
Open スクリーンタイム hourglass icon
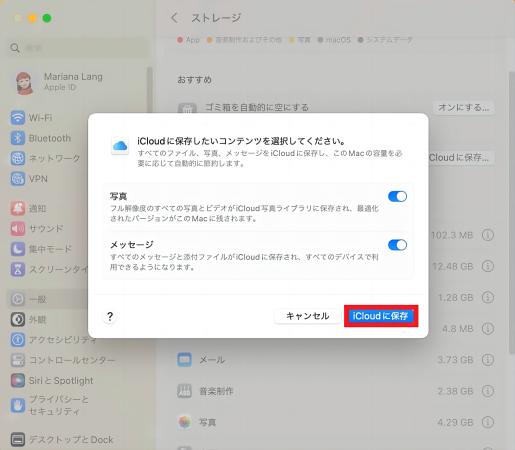pos(18,269)
